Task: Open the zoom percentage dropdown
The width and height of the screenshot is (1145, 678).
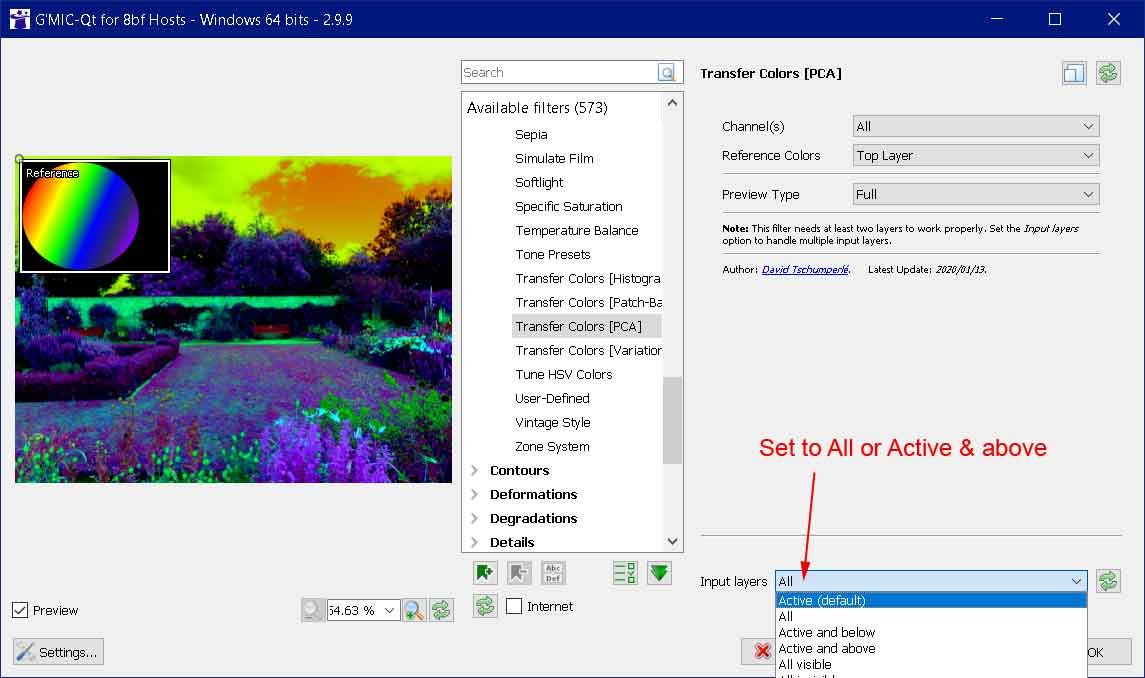Action: (x=389, y=610)
